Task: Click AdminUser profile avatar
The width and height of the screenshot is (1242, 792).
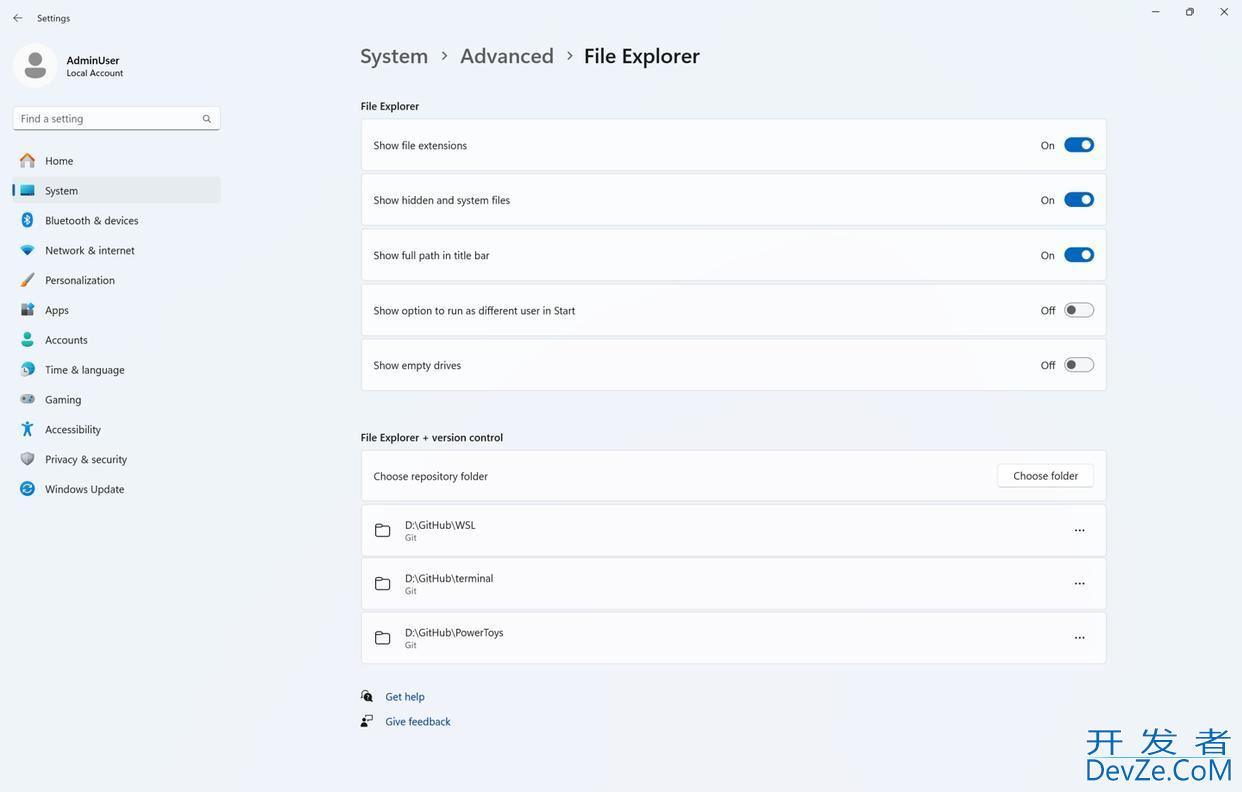Action: coord(35,66)
